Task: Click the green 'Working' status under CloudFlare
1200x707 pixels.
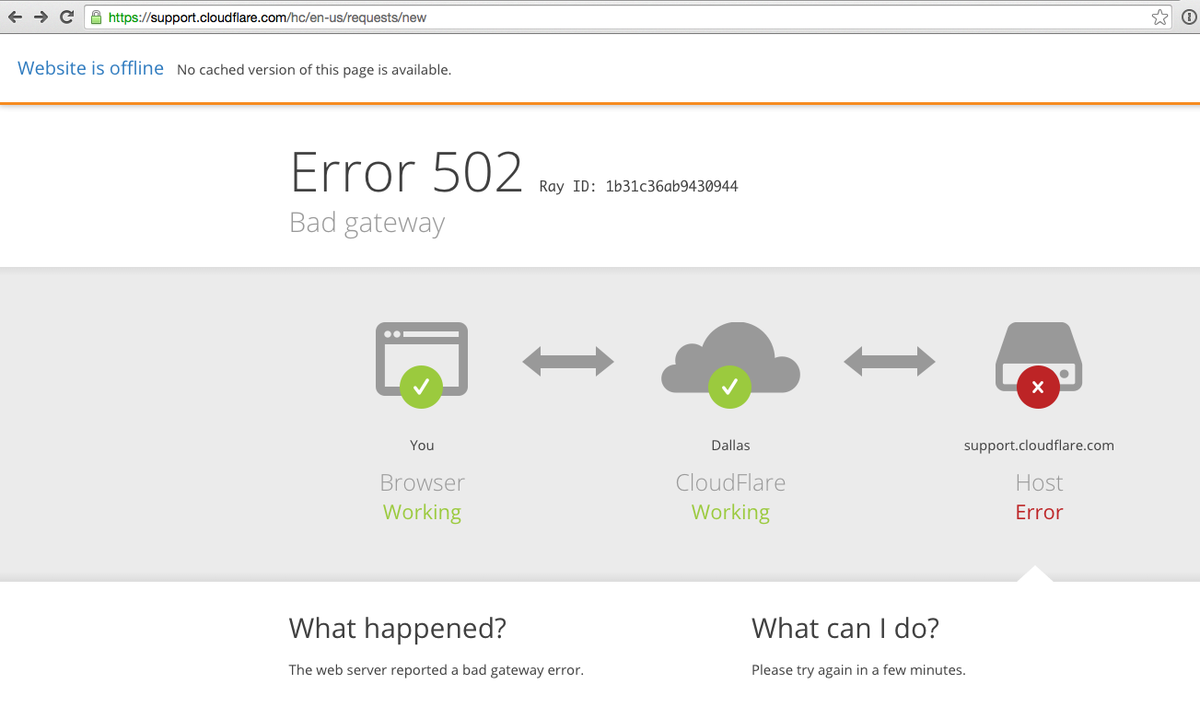Action: coord(731,512)
